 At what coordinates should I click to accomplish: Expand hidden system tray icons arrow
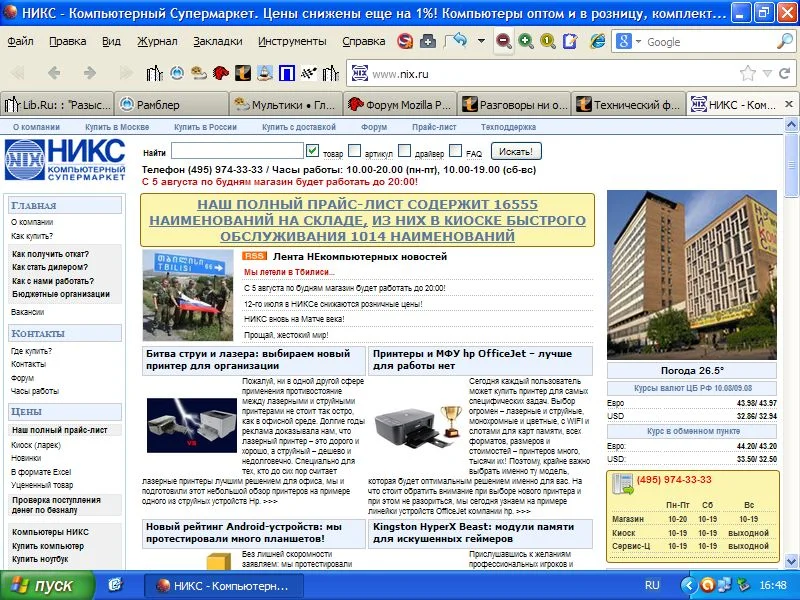click(x=688, y=585)
